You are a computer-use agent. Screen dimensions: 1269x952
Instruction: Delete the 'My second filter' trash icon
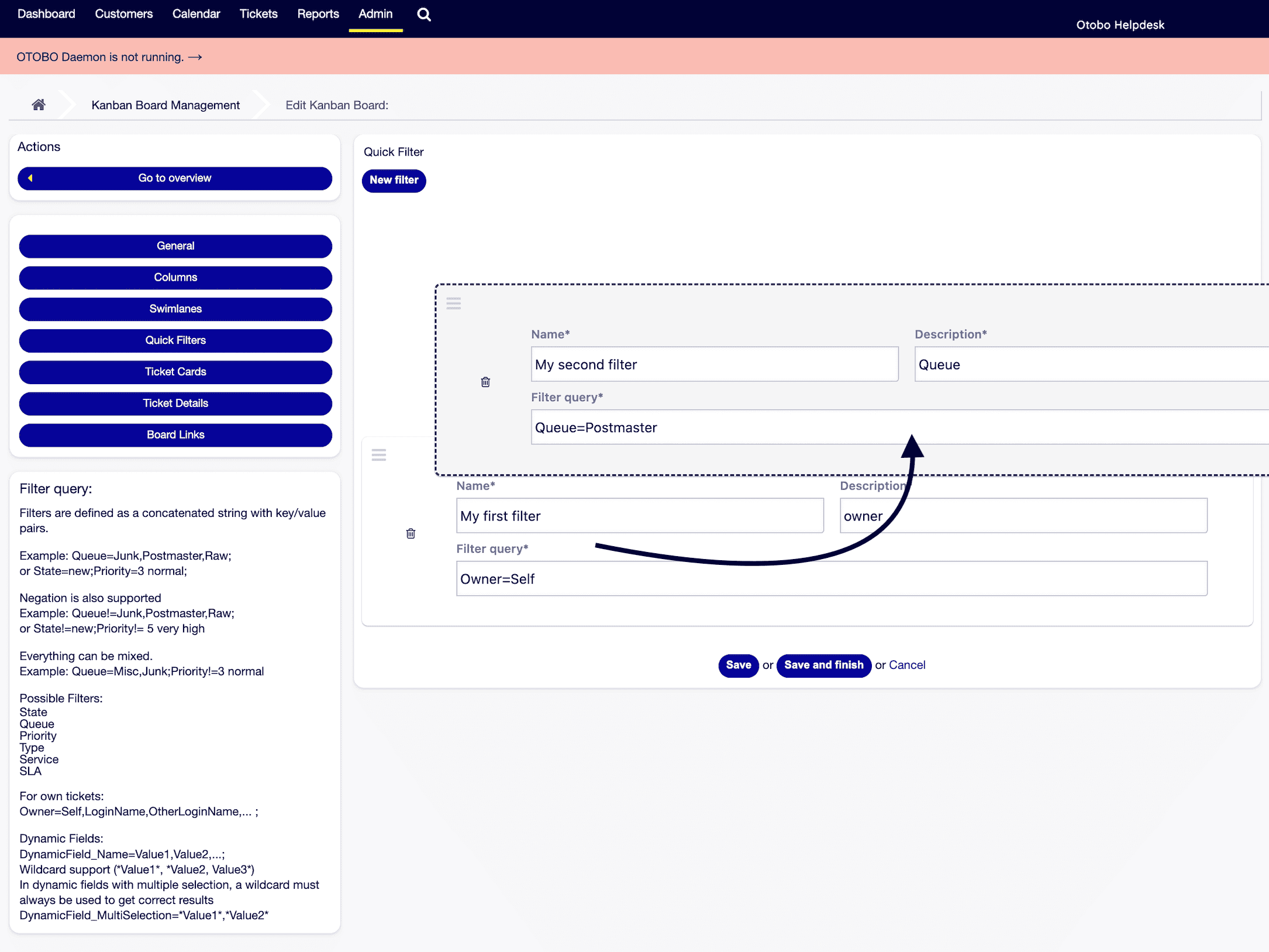click(485, 382)
